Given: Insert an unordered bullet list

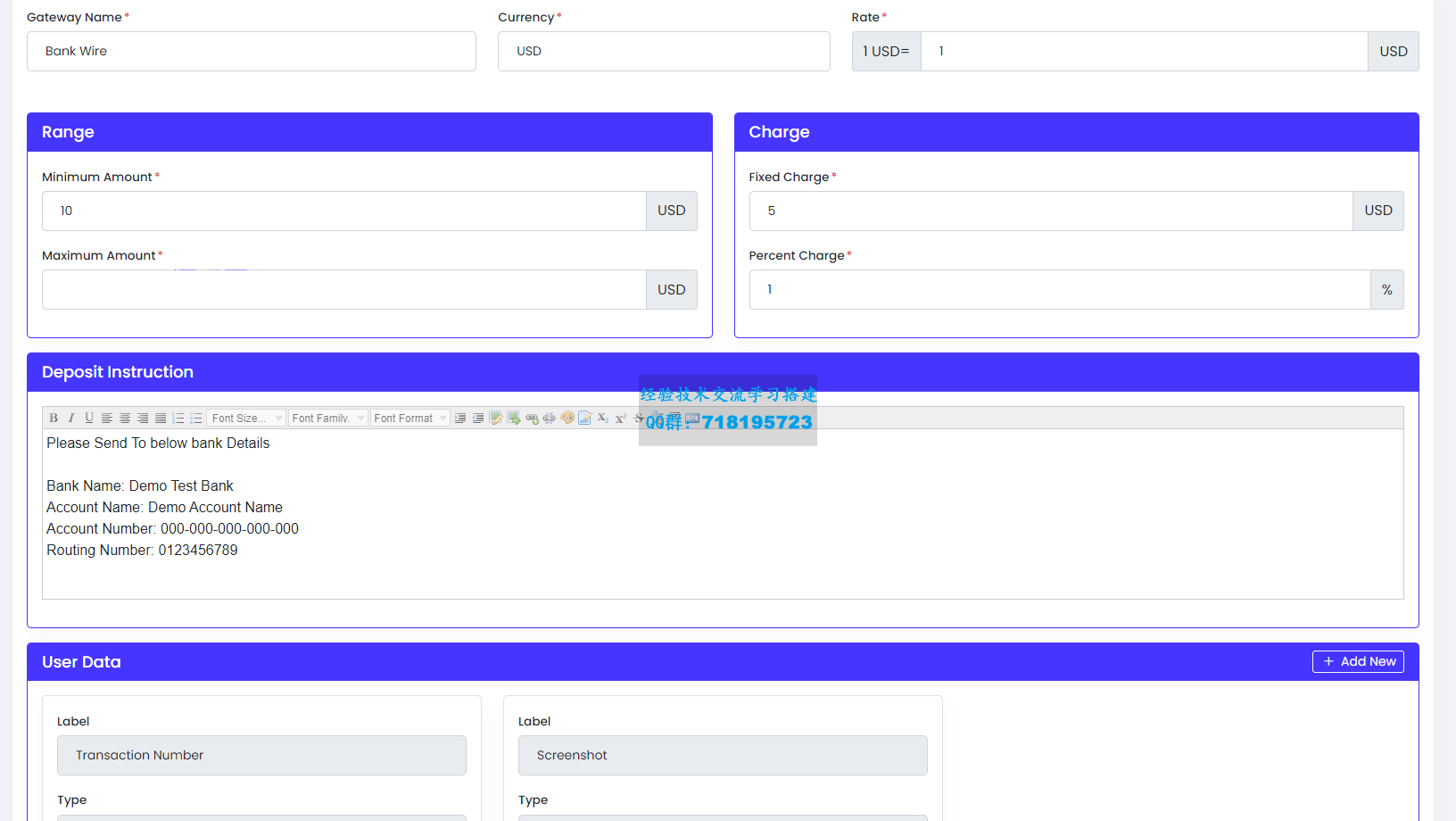Looking at the screenshot, I should 196,418.
